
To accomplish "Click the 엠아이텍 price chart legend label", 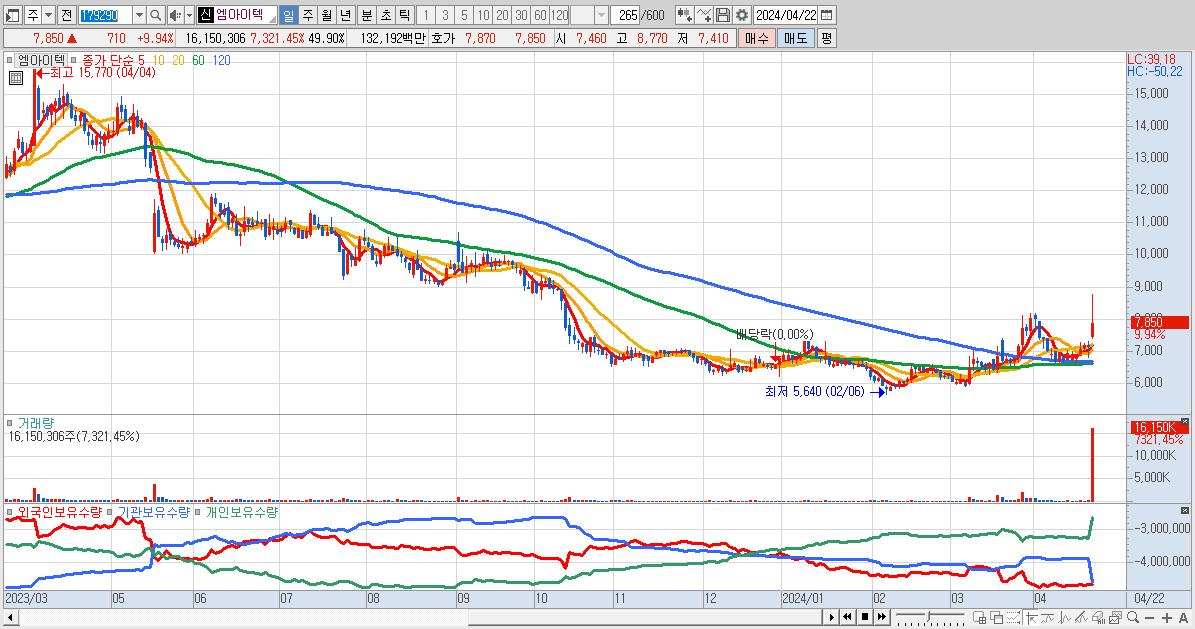I will point(41,59).
